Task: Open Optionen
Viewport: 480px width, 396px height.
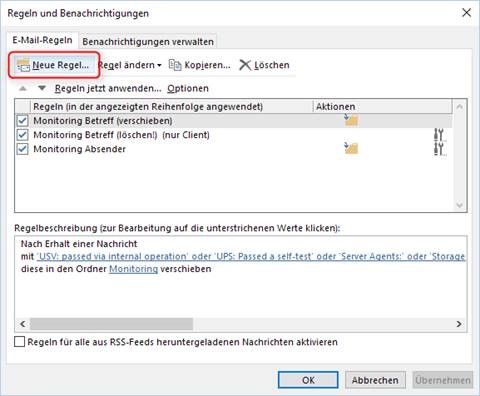Action: point(188,88)
